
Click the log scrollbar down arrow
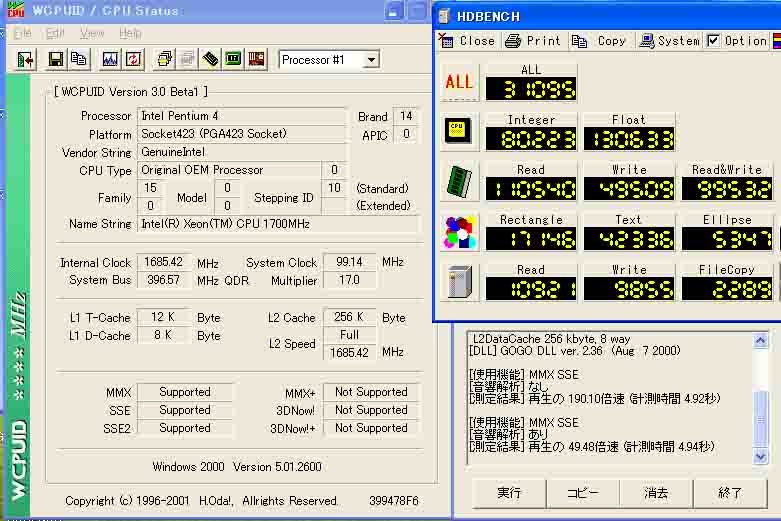coord(760,457)
